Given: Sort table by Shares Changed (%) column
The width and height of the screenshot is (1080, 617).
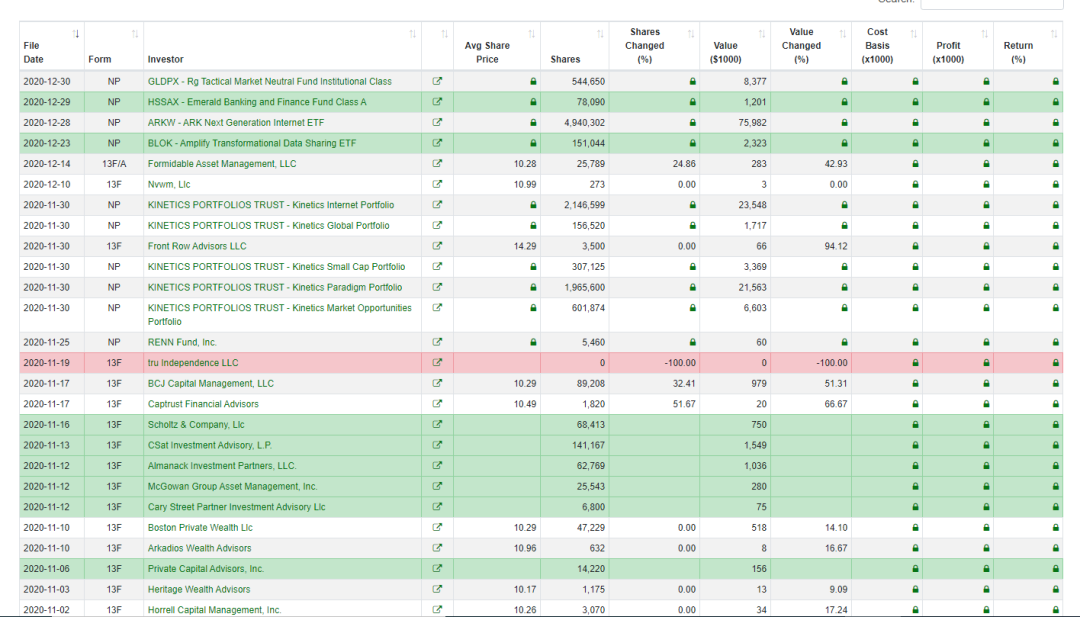Looking at the screenshot, I should tap(654, 46).
